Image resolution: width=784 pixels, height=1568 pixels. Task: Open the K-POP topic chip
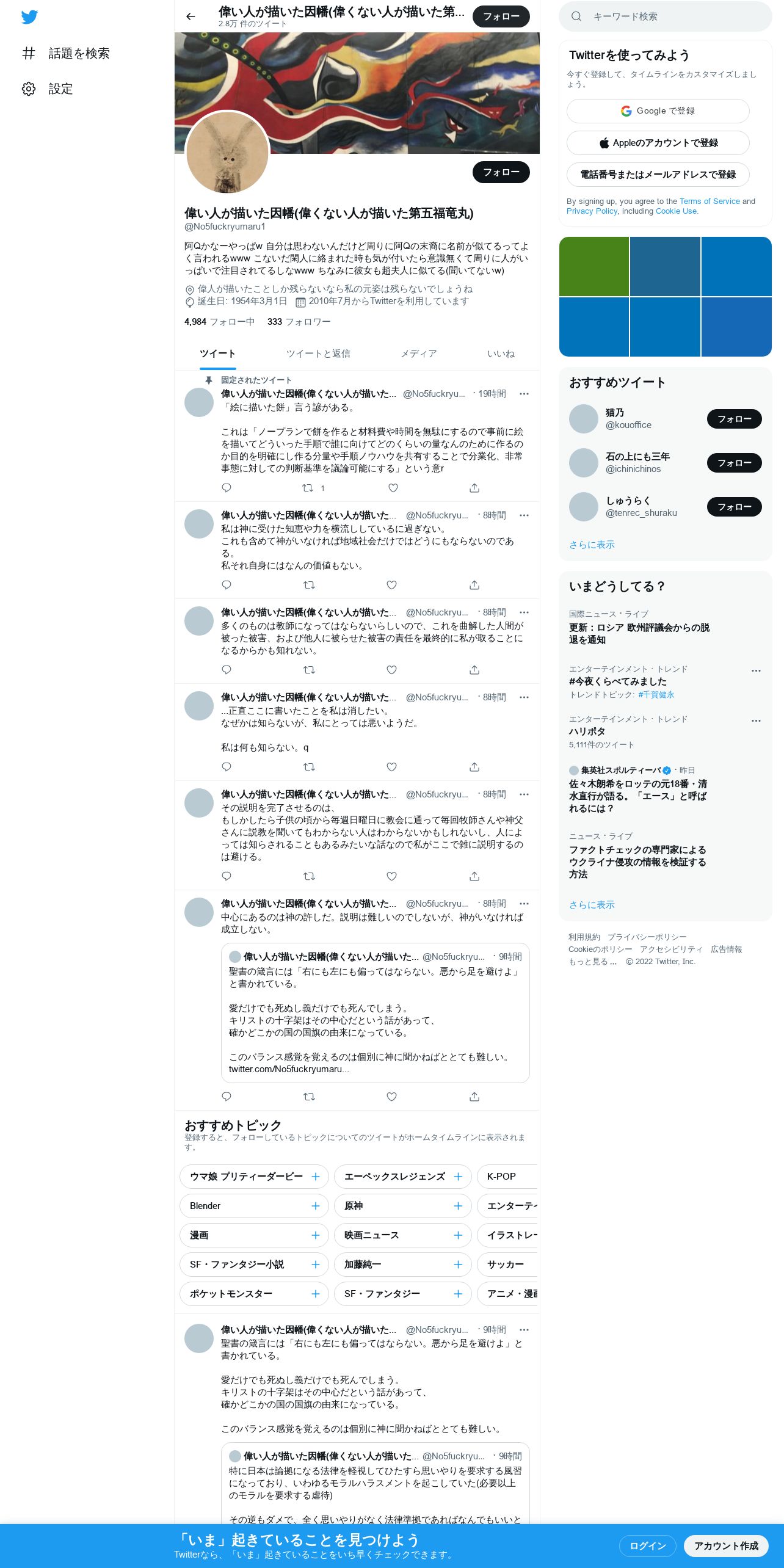coord(507,1177)
